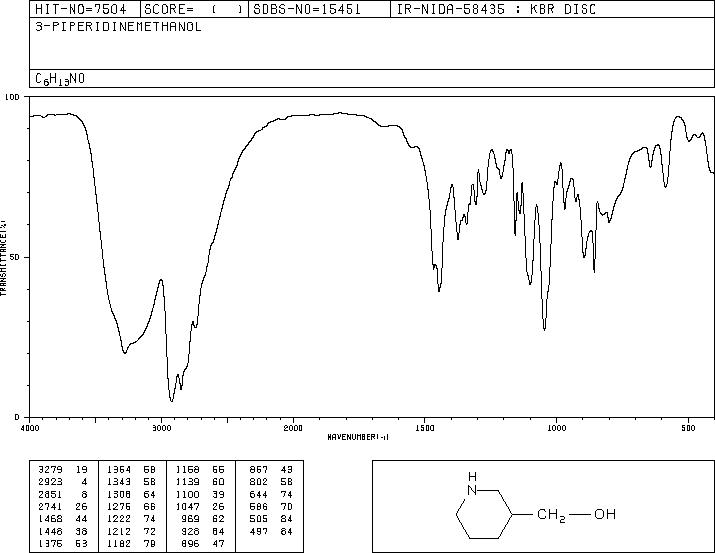Screen dimensions: 715x553
Task: Click peak table value 505
Action: coord(259,519)
